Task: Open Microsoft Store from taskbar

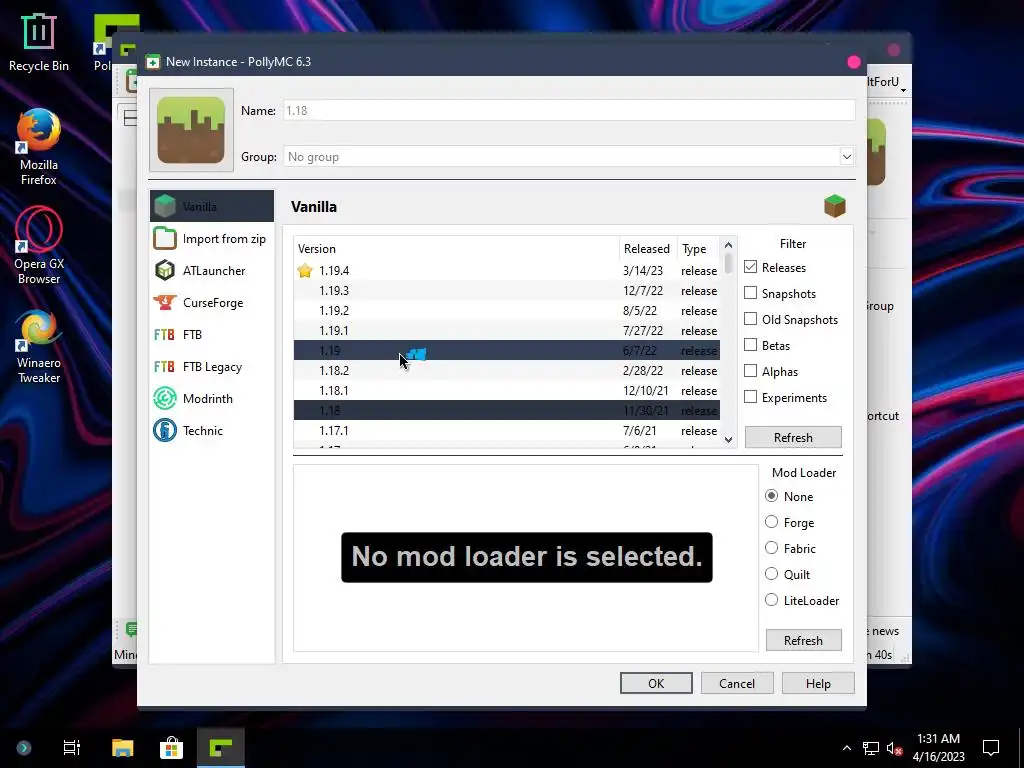Action: [x=171, y=747]
